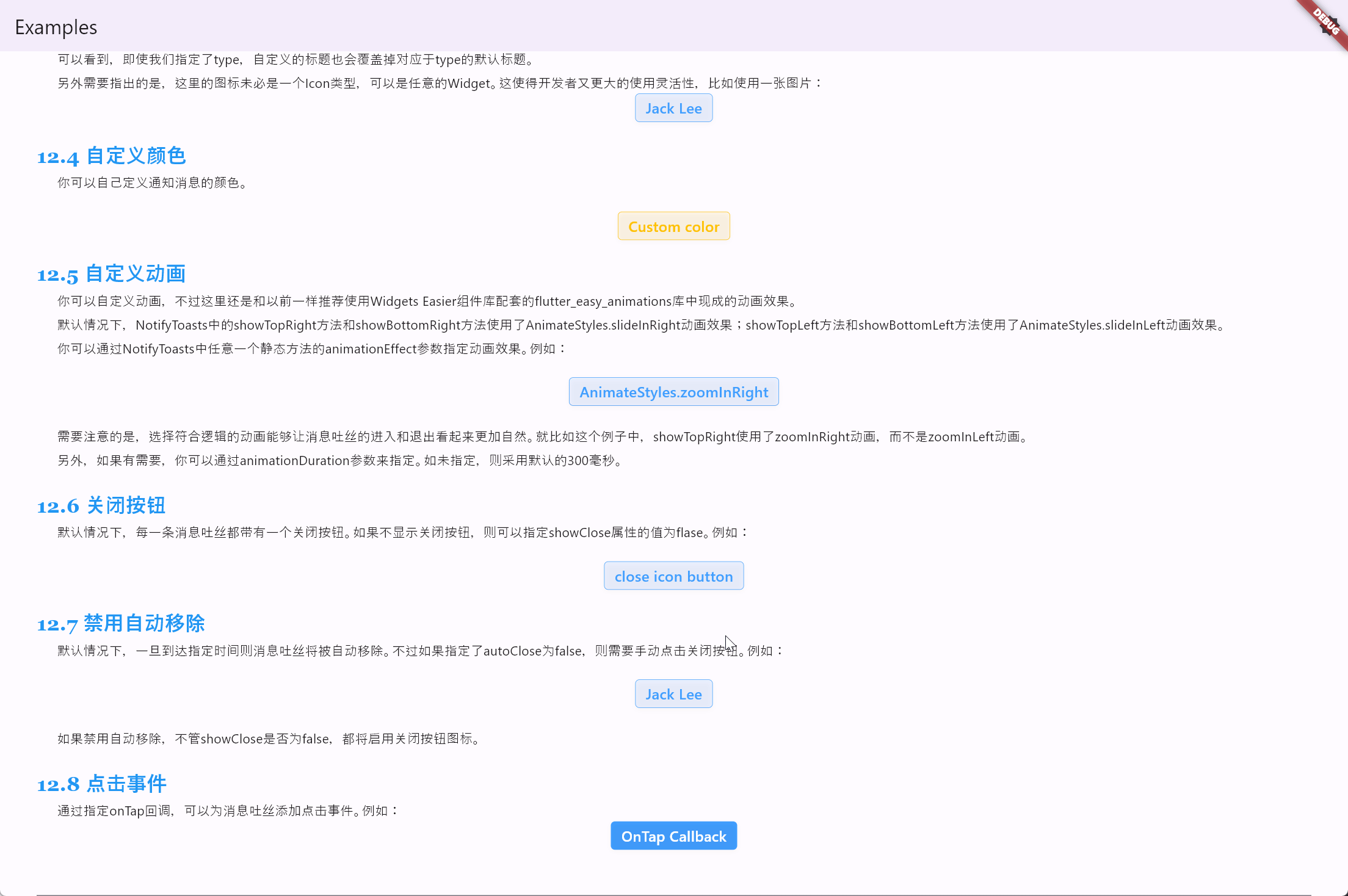Click the line saying icon can be any Widget
The image size is (1348, 896).
pyautogui.click(x=440, y=84)
